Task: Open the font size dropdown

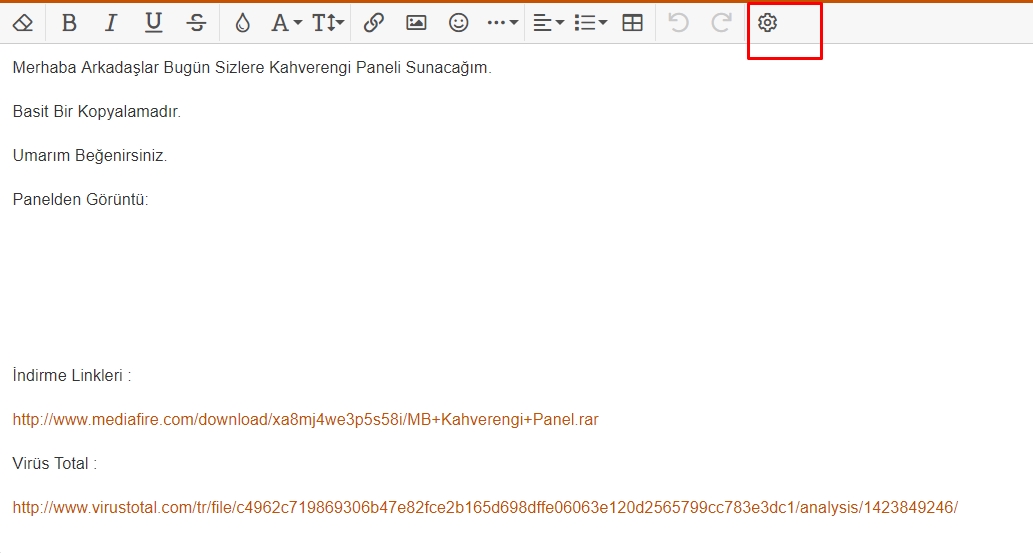Action: click(328, 23)
